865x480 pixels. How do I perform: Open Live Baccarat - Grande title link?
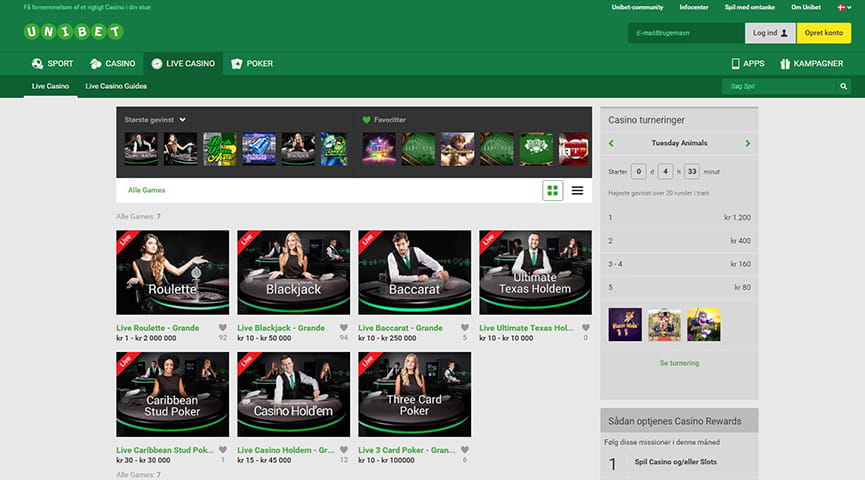(400, 328)
